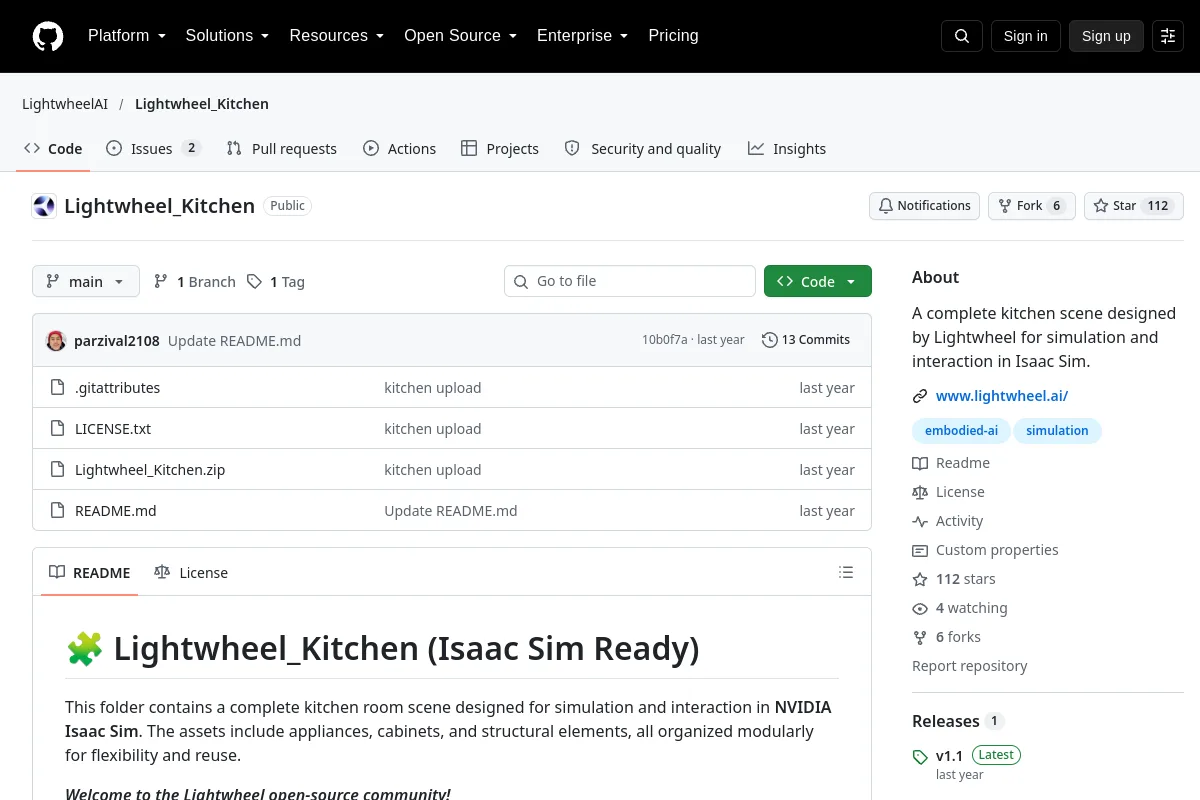The height and width of the screenshot is (800, 1200).
Task: Open the .gitattributes file
Action: [118, 388]
